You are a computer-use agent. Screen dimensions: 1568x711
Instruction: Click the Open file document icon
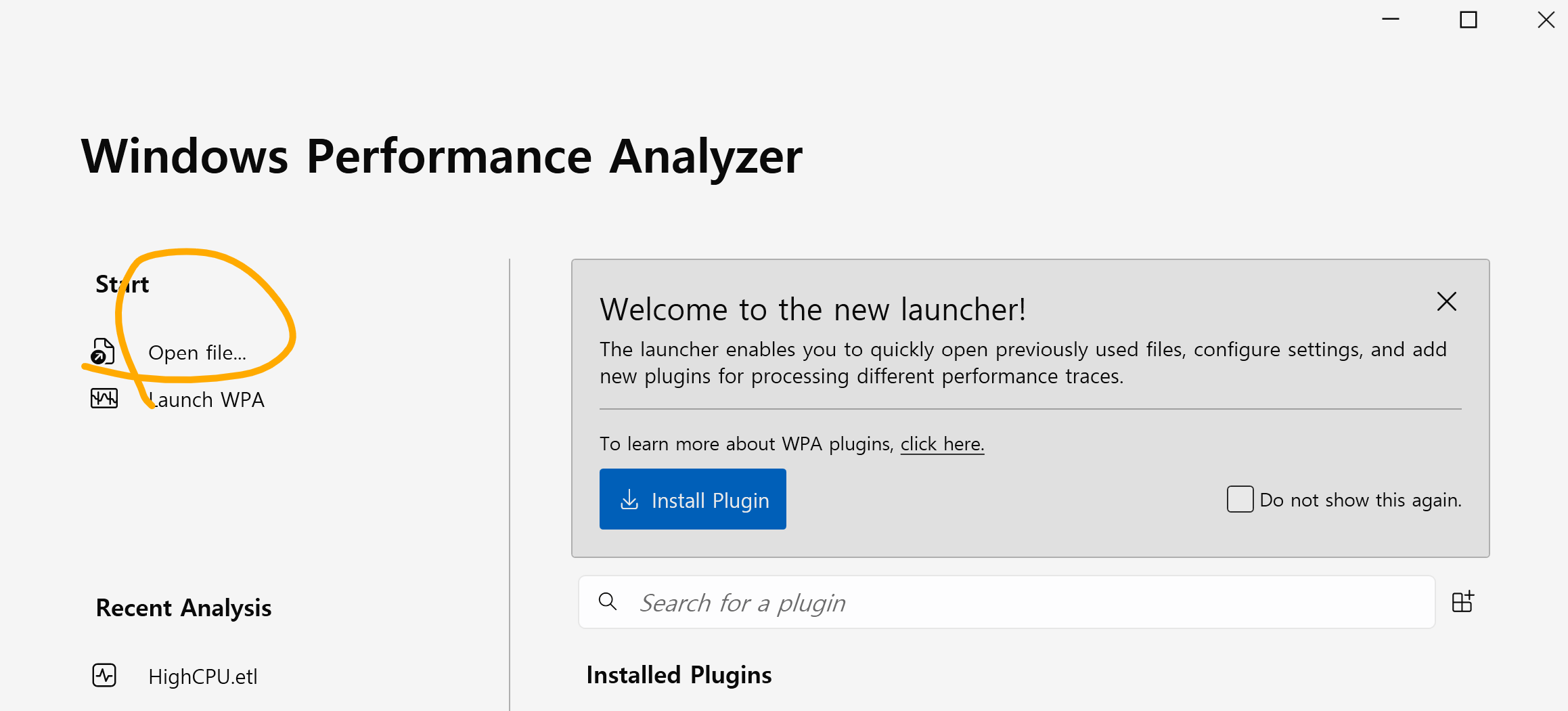(x=103, y=352)
